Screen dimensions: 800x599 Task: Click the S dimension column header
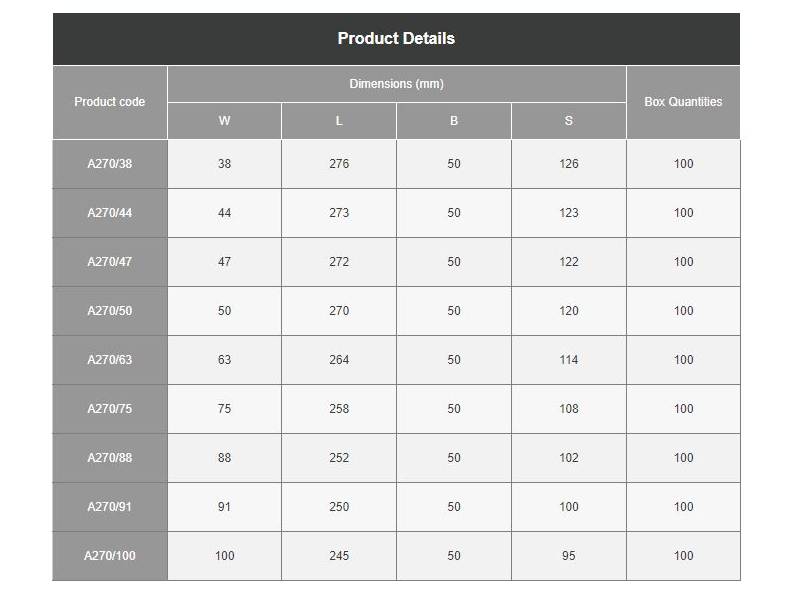click(568, 121)
